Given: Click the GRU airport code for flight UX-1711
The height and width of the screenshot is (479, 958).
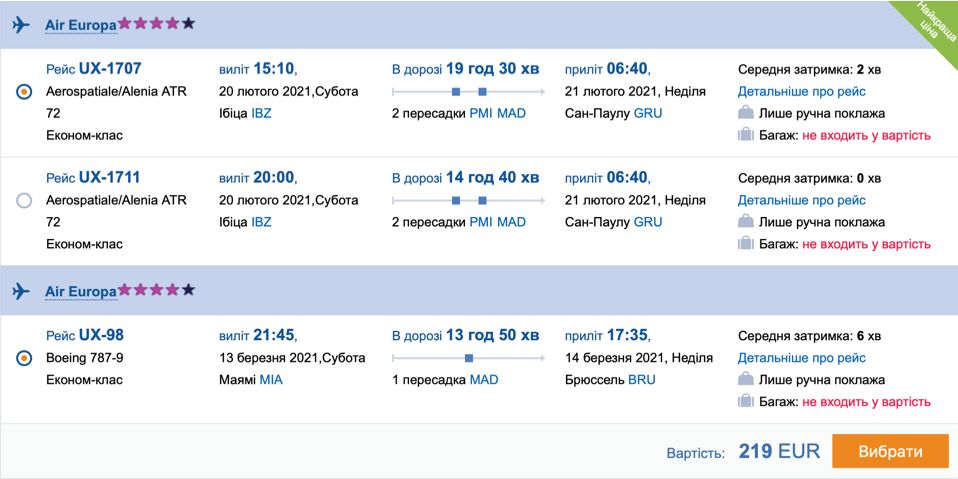Looking at the screenshot, I should coord(648,222).
